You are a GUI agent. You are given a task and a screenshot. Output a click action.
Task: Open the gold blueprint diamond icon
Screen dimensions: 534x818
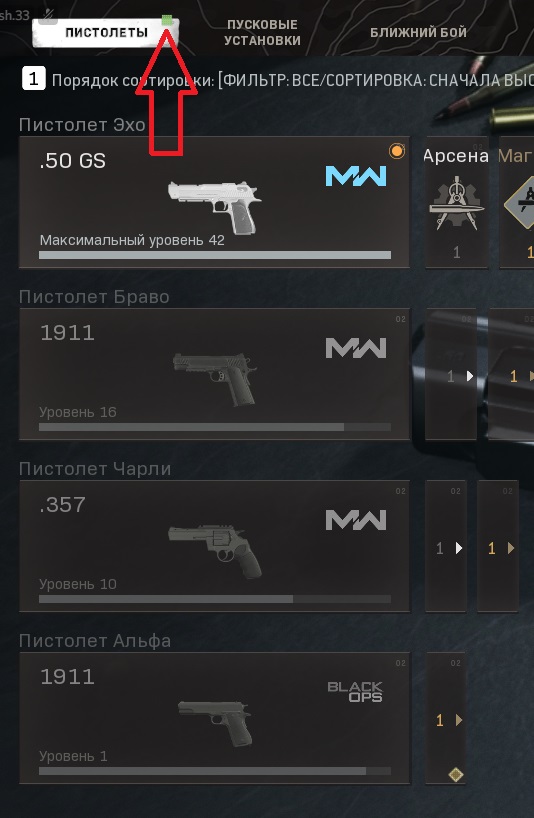tap(519, 203)
